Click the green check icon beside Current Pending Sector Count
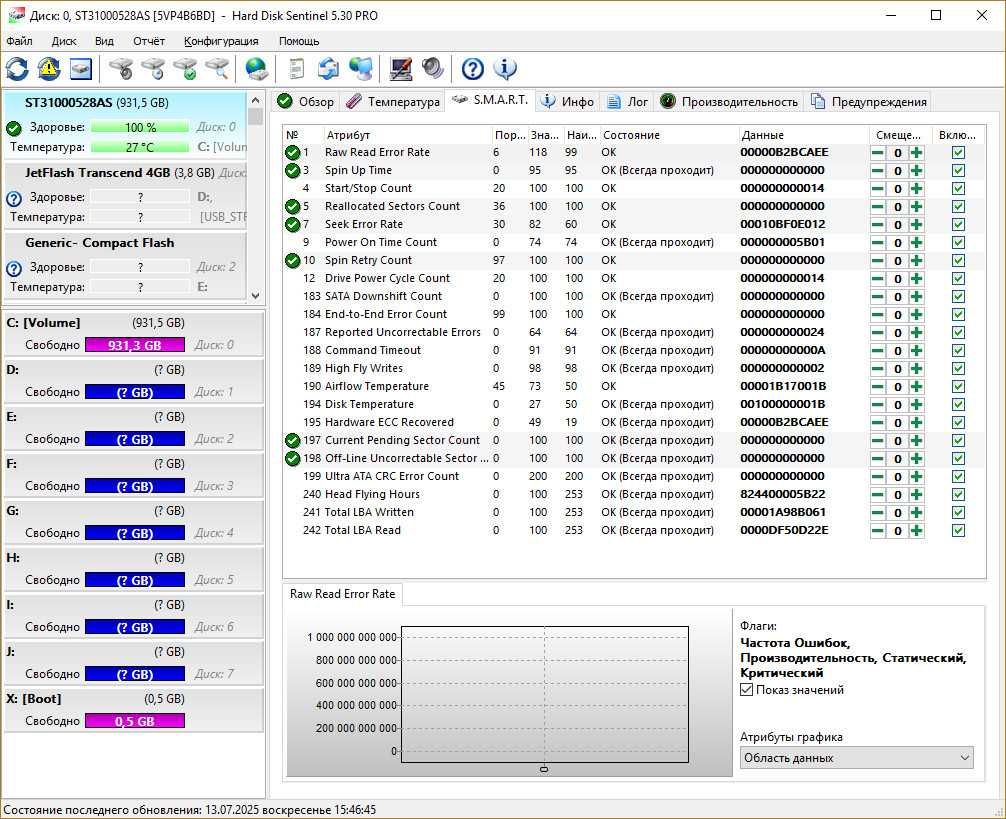Viewport: 1006px width, 819px height. click(x=293, y=441)
